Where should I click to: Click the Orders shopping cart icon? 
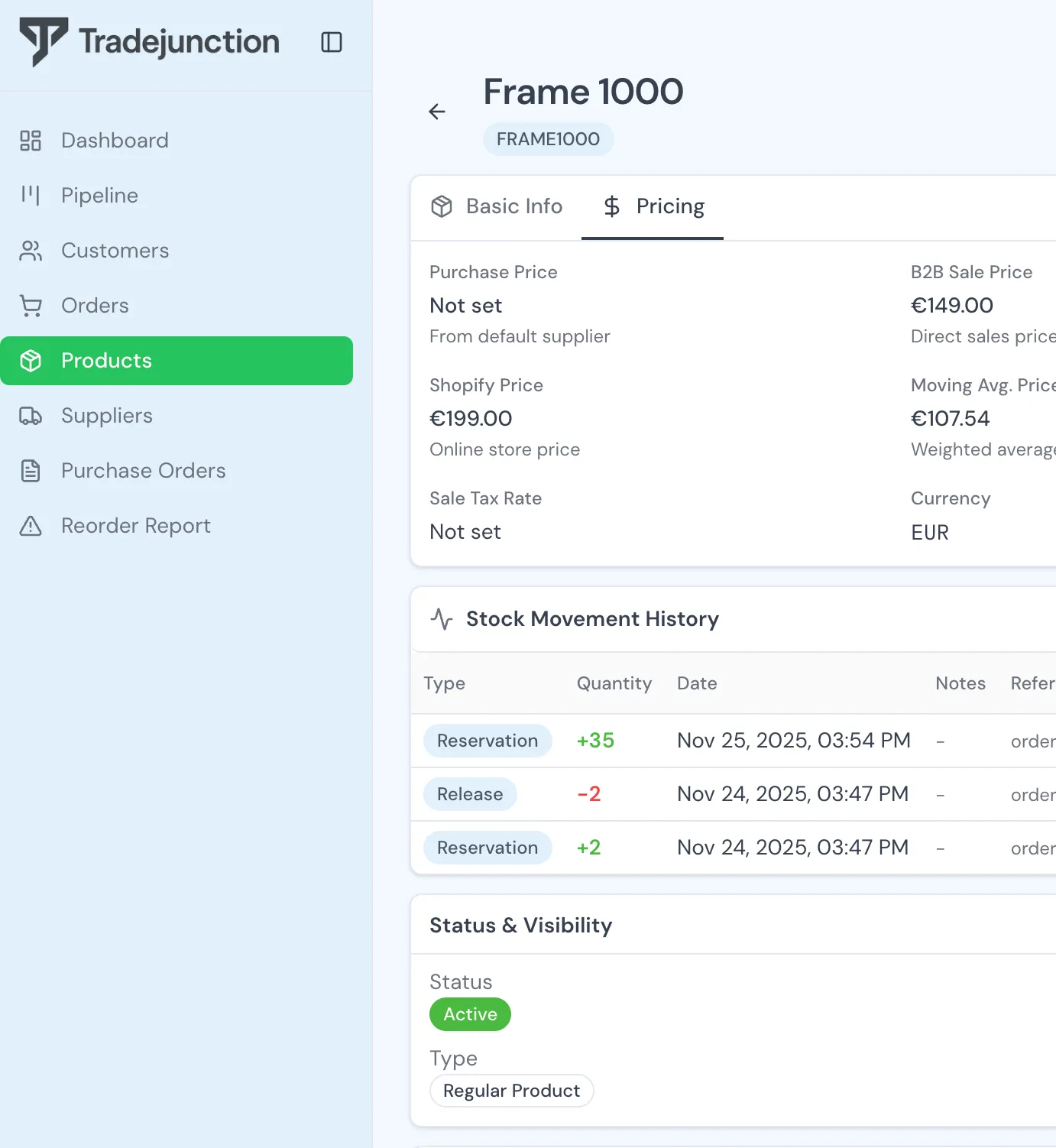(x=31, y=306)
